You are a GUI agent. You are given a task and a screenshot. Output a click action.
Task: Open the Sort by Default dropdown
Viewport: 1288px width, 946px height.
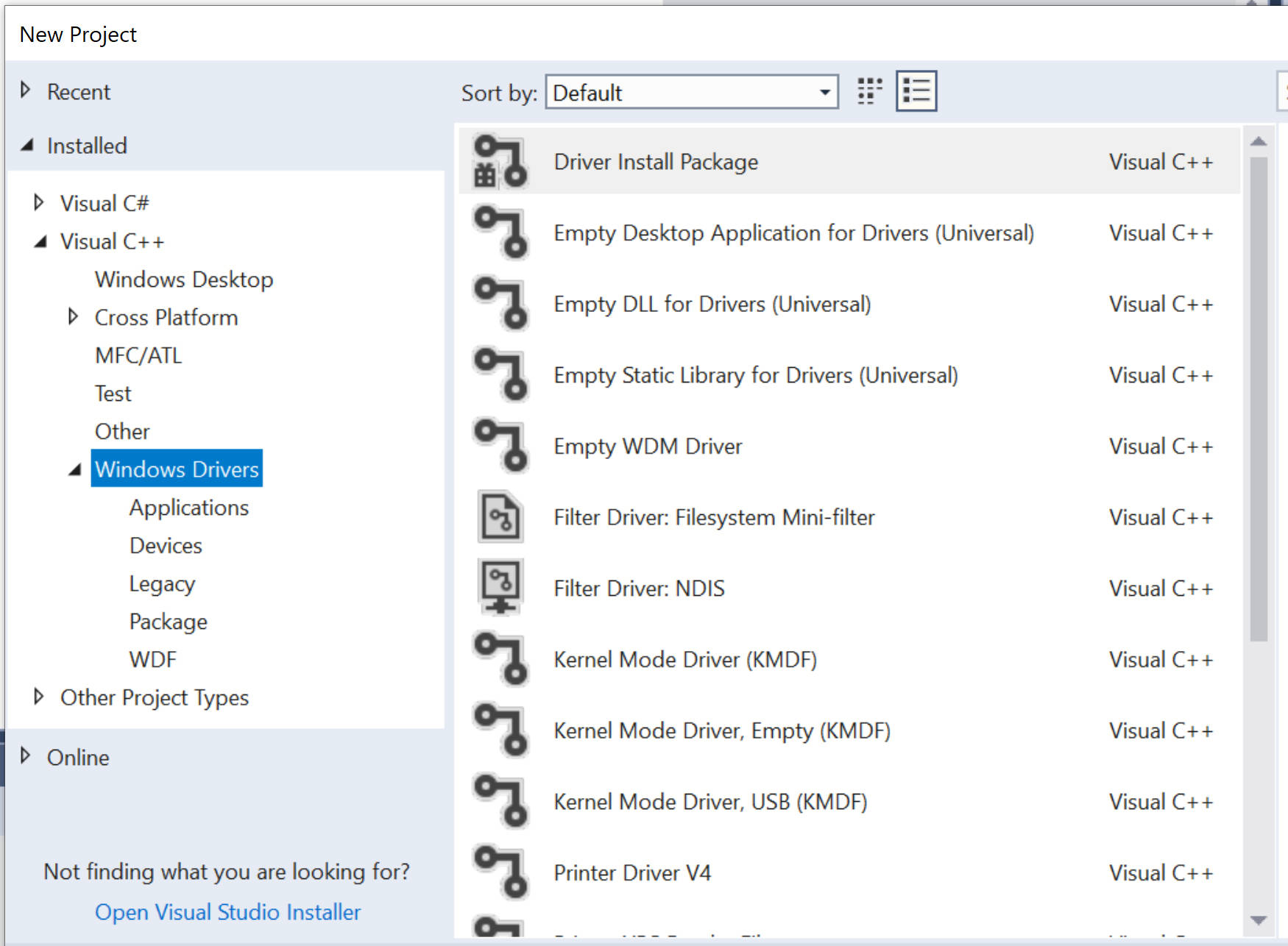pos(692,93)
